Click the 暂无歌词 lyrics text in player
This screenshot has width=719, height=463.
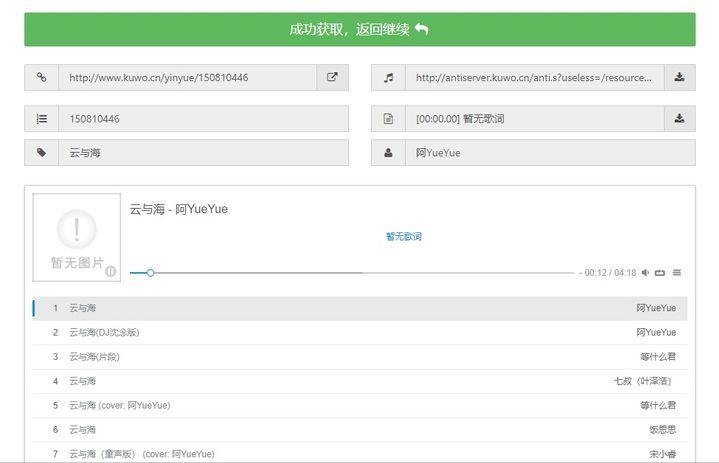click(404, 237)
